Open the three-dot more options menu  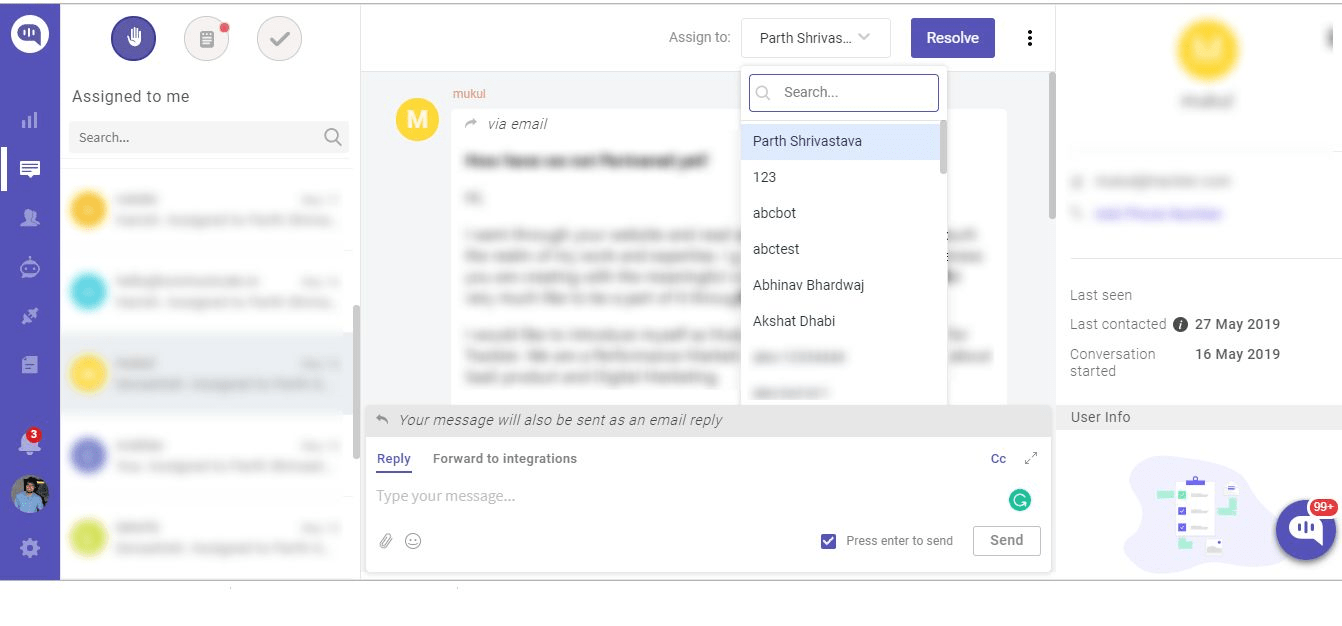click(1030, 38)
